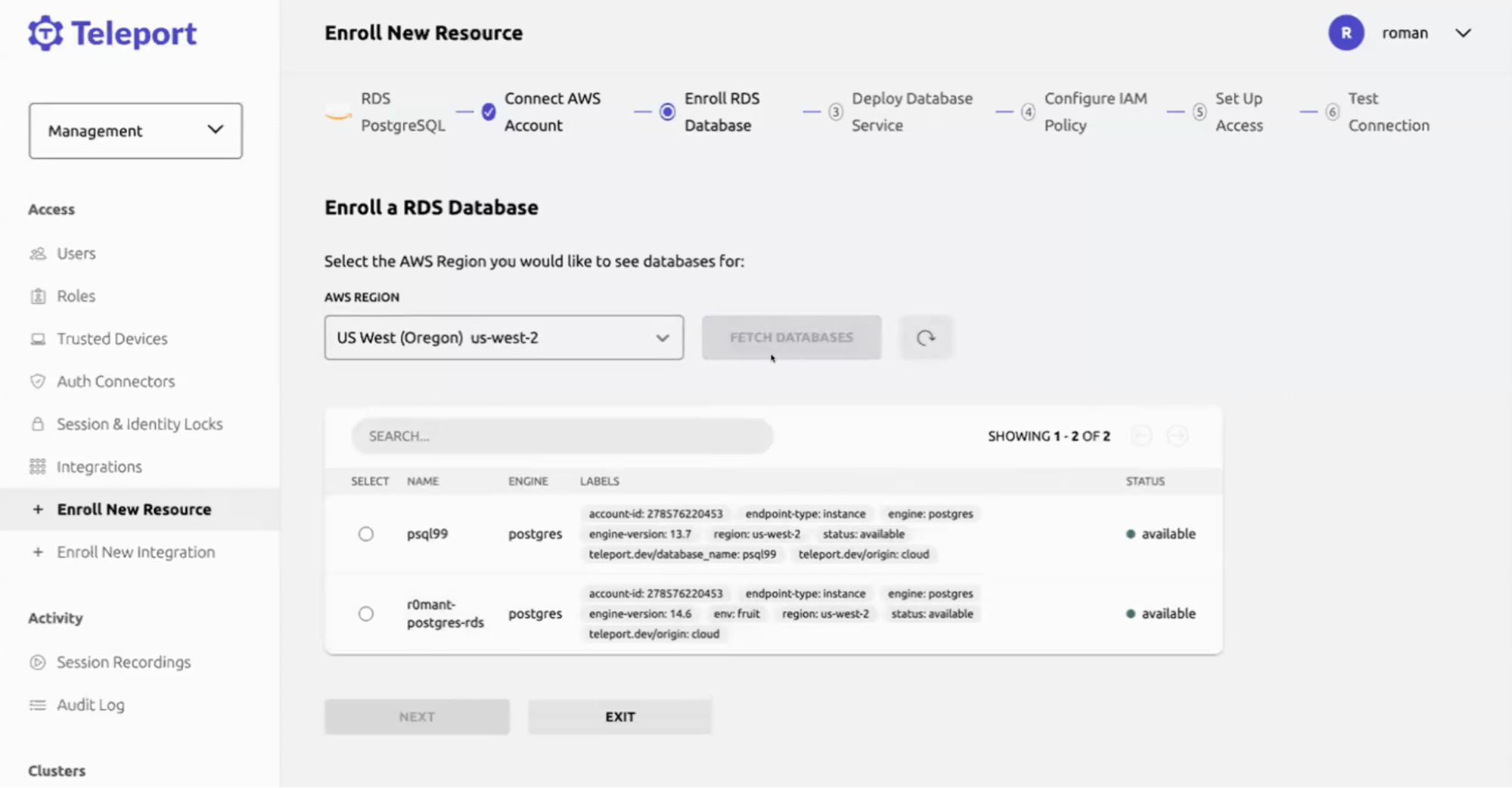Open the Roles sidebar icon

point(38,296)
